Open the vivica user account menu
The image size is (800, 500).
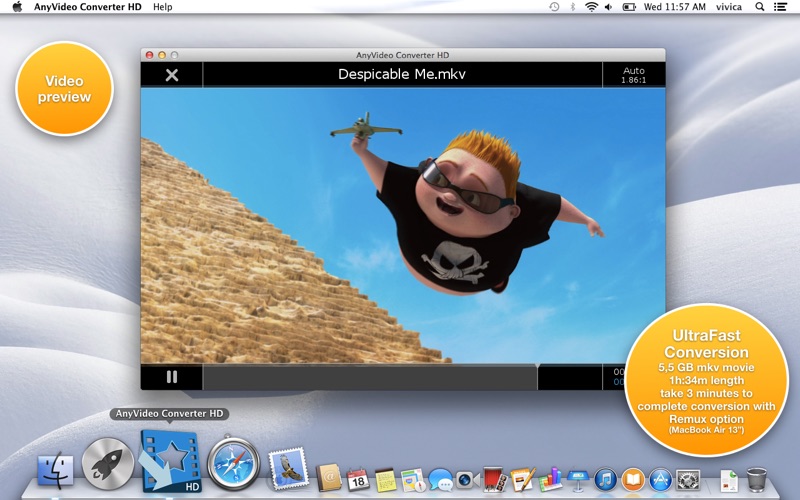729,7
